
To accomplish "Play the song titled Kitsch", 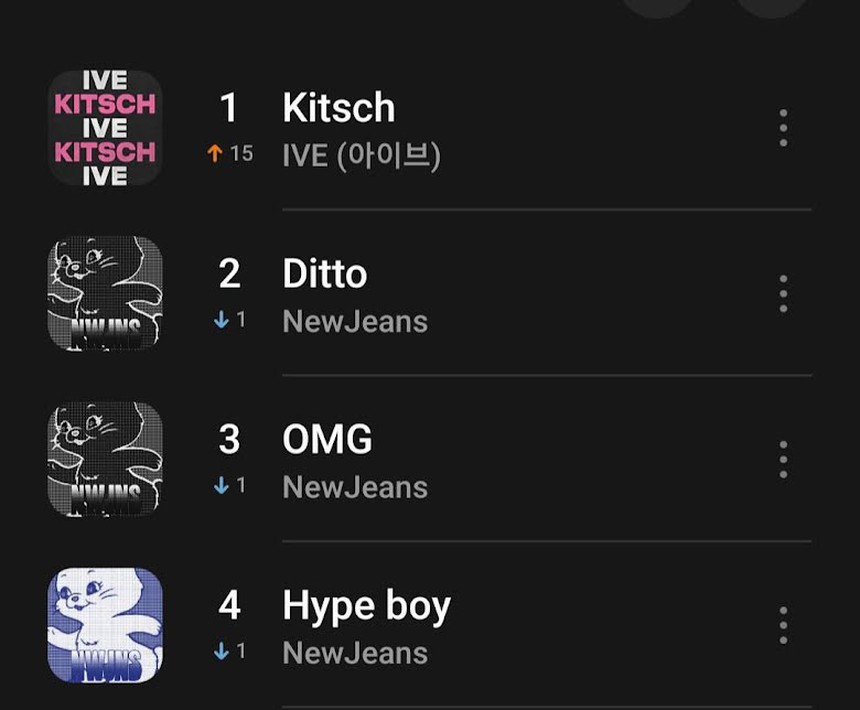I will 338,108.
